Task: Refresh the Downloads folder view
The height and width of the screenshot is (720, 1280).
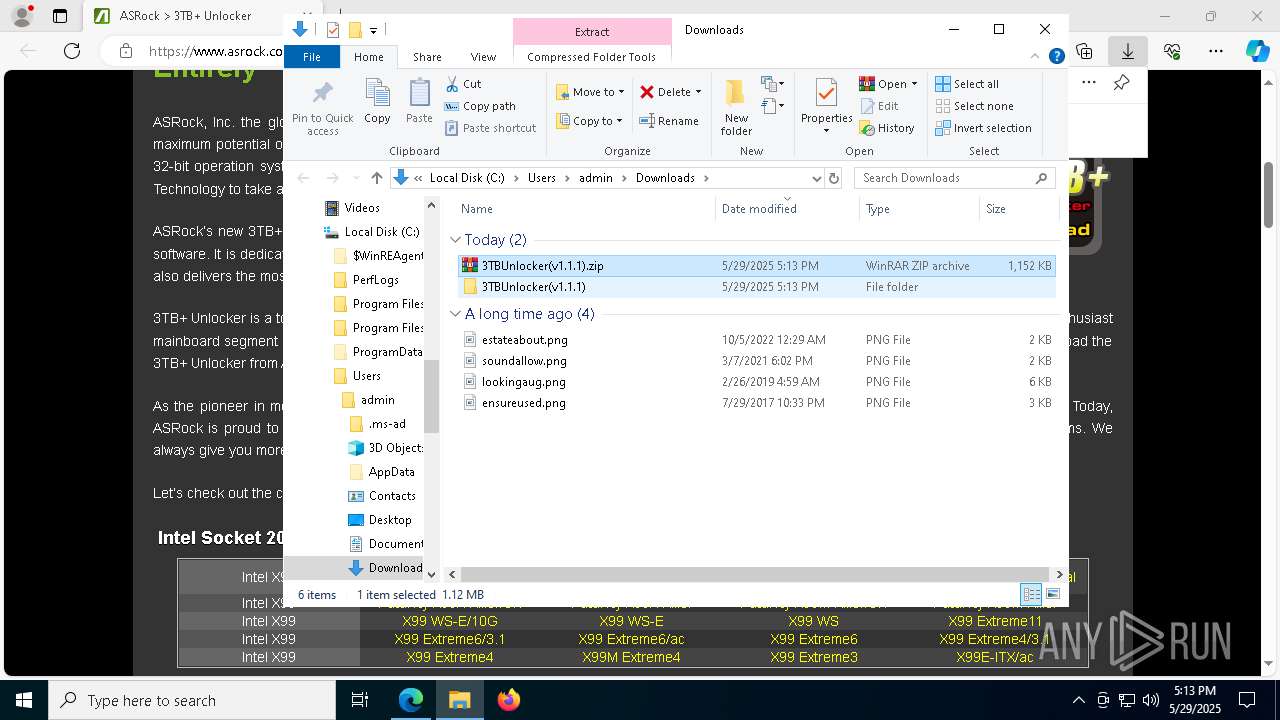Action: (834, 178)
